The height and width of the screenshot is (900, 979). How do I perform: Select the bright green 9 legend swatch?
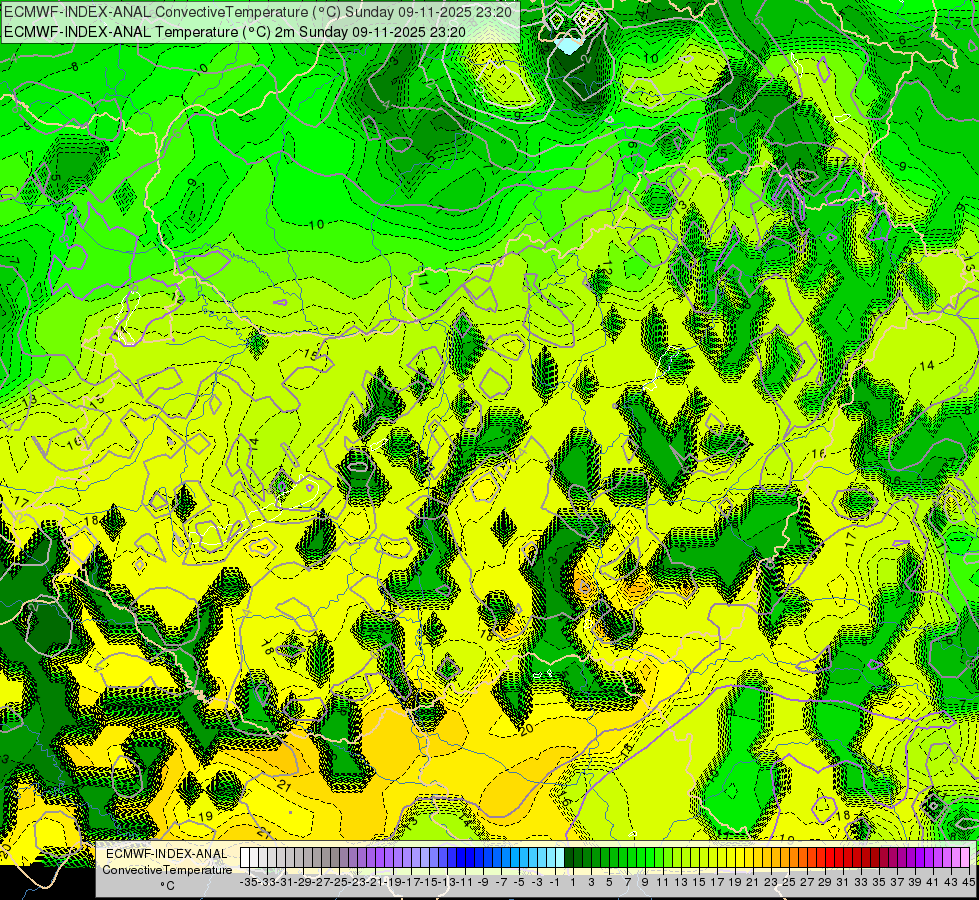tap(641, 857)
